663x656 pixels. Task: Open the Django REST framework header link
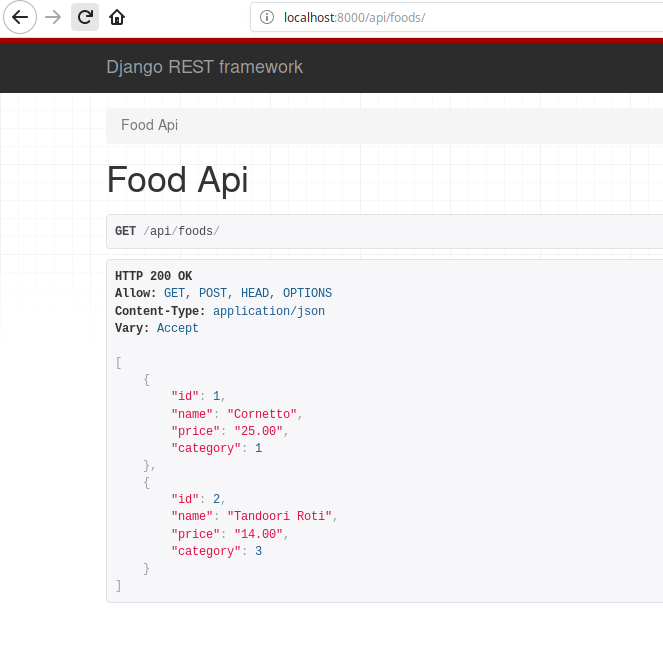(205, 67)
